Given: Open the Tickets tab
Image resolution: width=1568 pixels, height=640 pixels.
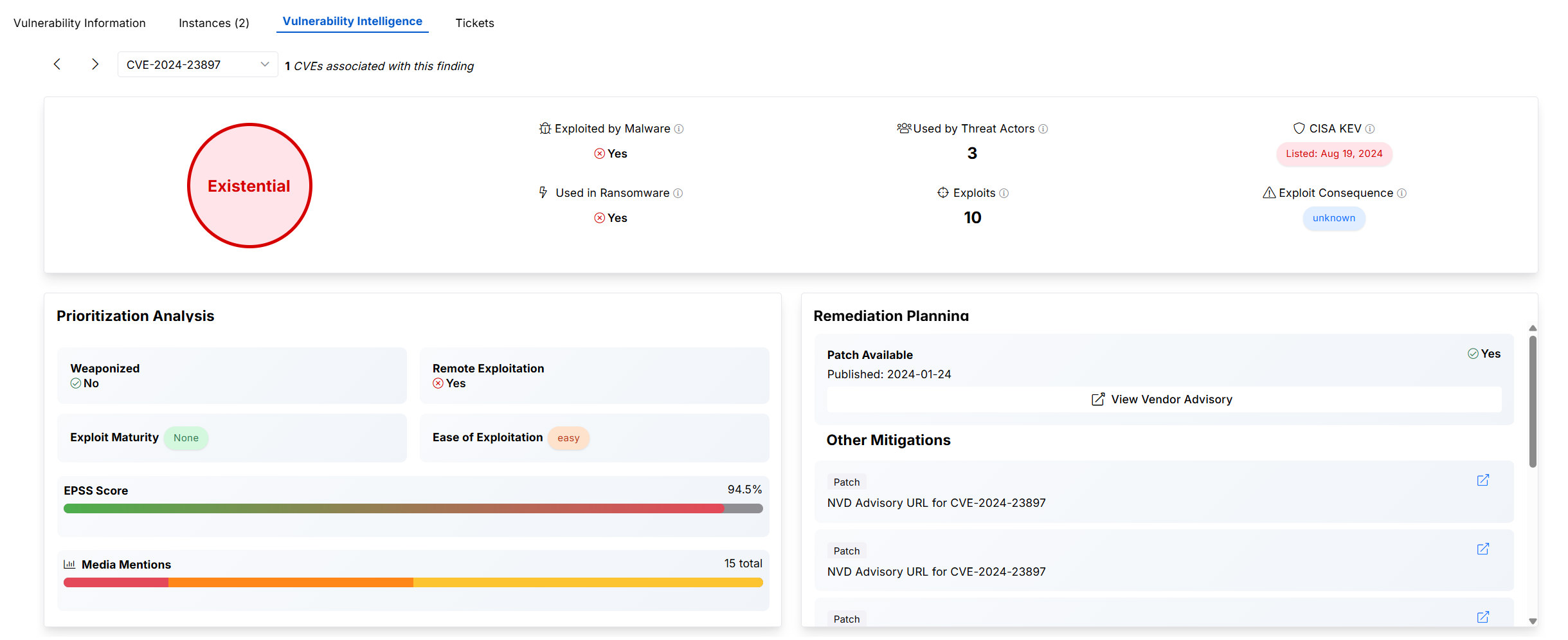Looking at the screenshot, I should pos(475,23).
